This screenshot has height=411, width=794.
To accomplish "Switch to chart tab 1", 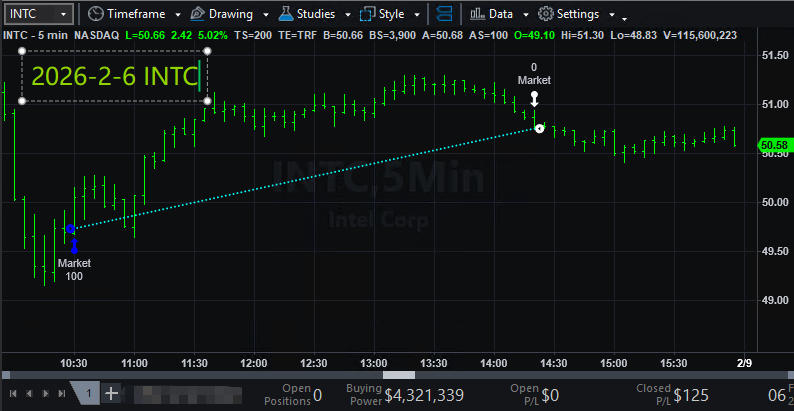I will 88,393.
